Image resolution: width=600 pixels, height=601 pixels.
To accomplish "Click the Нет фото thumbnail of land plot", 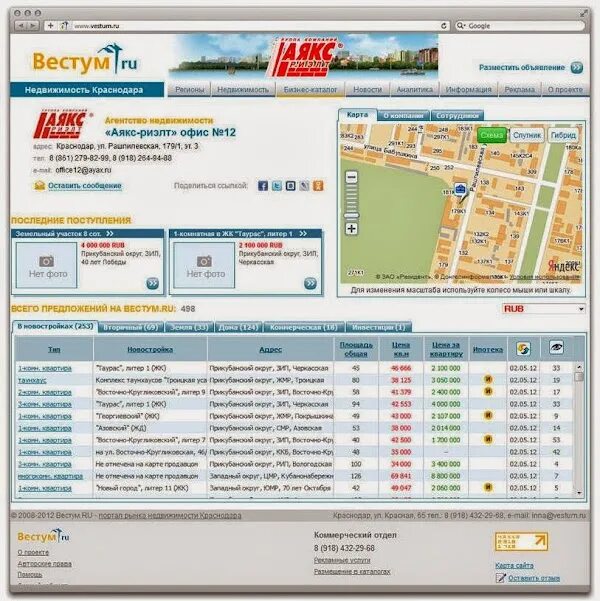I will [47, 265].
